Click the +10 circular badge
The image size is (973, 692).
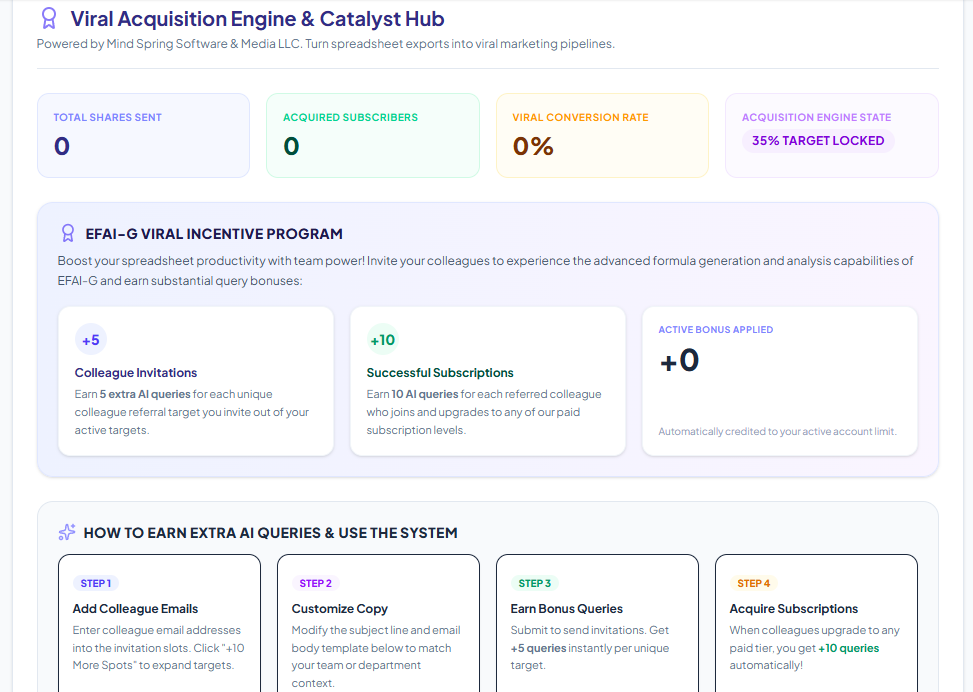click(x=382, y=340)
